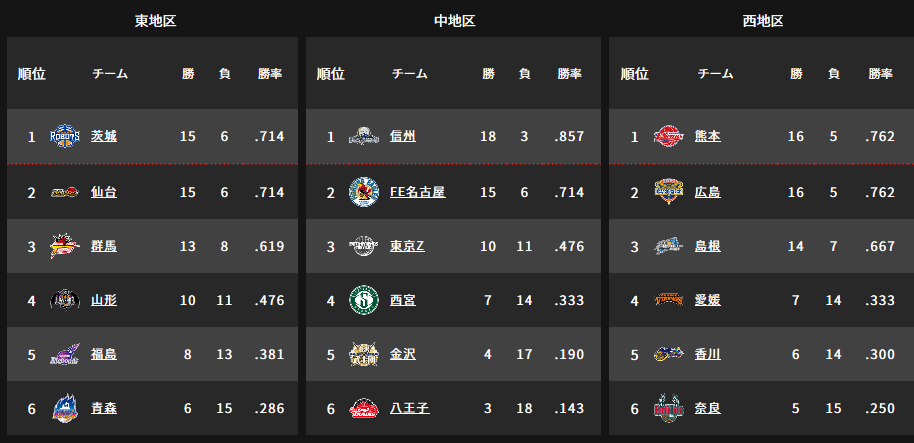This screenshot has width=914, height=443.
Task: Open the 八王子 team link
Action: pos(409,408)
